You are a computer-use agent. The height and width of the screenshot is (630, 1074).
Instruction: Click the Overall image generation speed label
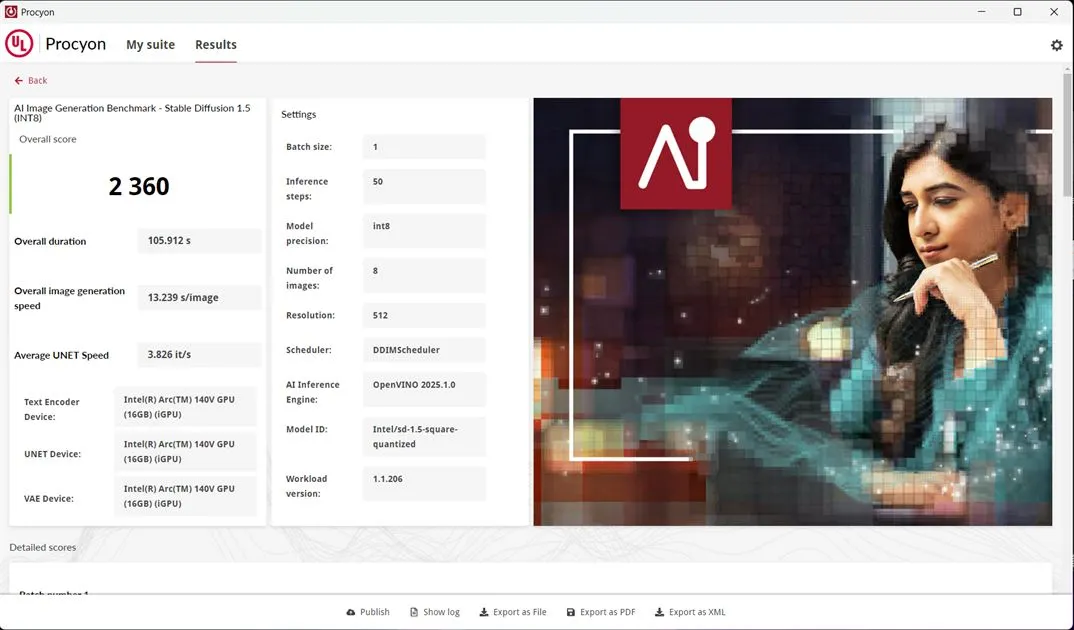69,299
